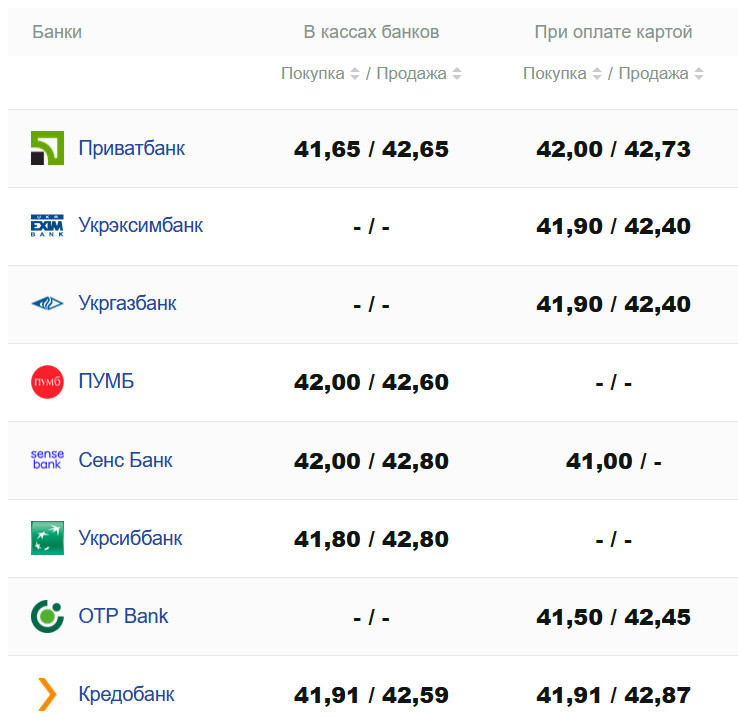738x718 pixels.
Task: Open the Укрэксимбанк bank link
Action: (x=141, y=225)
